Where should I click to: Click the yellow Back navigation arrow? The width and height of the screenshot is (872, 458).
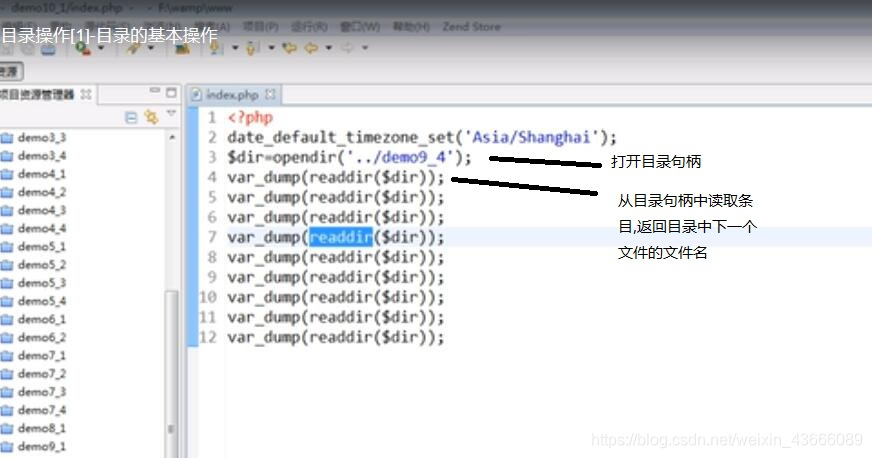pyautogui.click(x=311, y=48)
